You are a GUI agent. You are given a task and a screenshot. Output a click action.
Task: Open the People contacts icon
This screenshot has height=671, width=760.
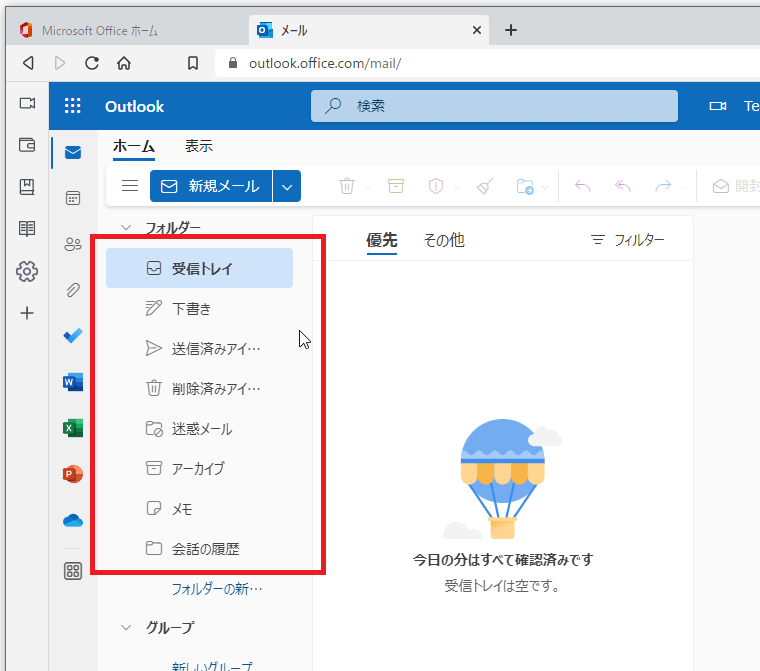[73, 244]
